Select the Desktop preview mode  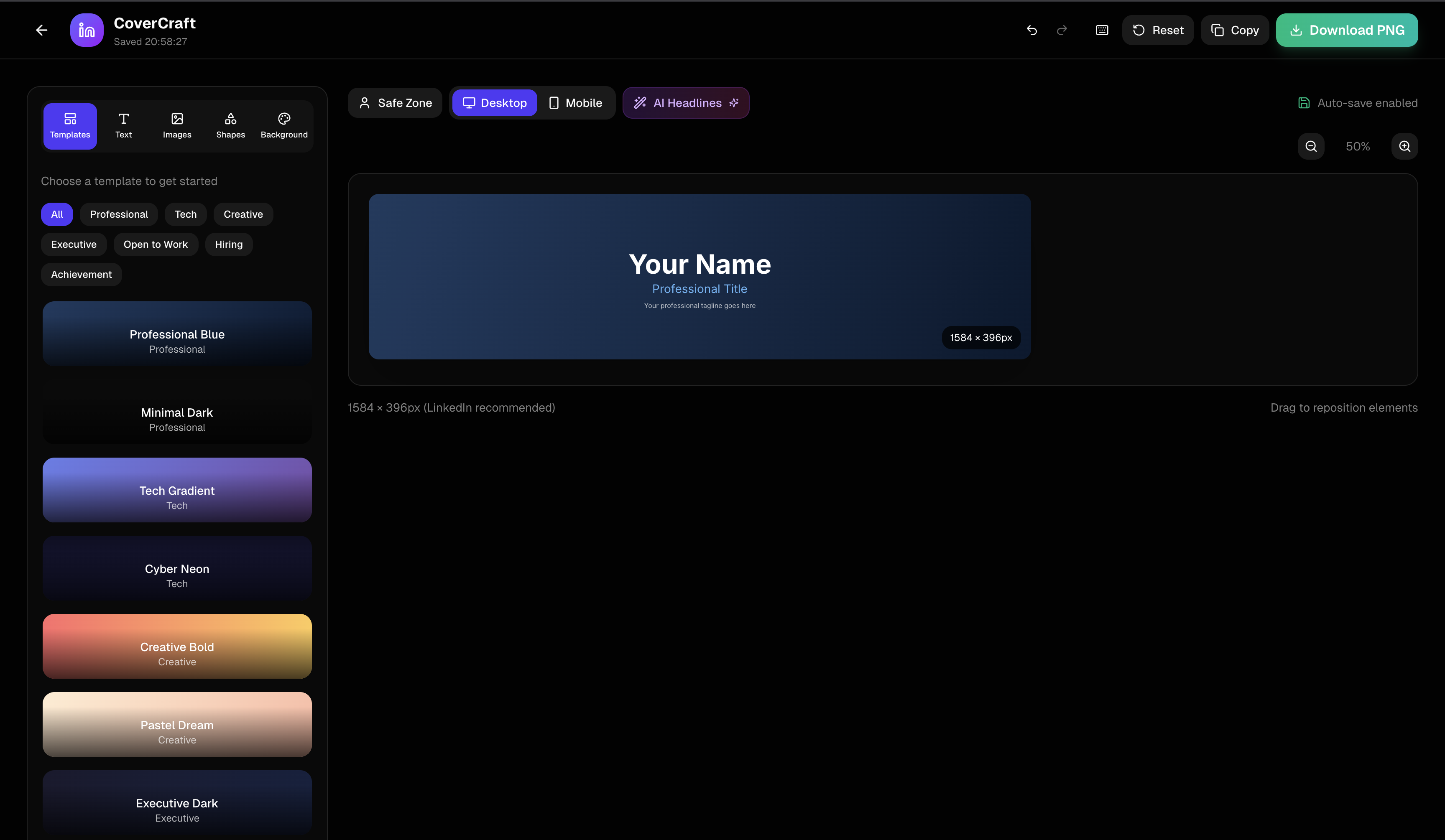coord(494,102)
